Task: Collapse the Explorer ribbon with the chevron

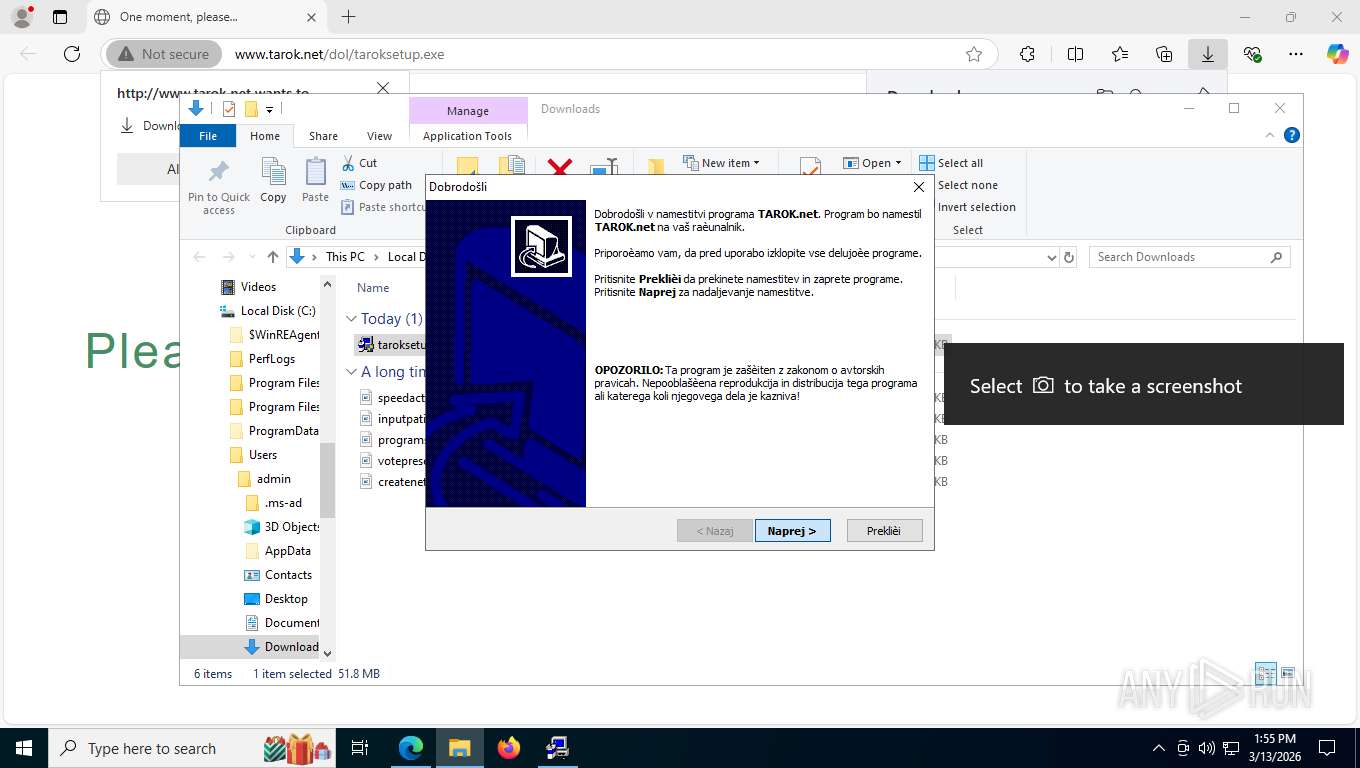Action: pyautogui.click(x=1270, y=135)
